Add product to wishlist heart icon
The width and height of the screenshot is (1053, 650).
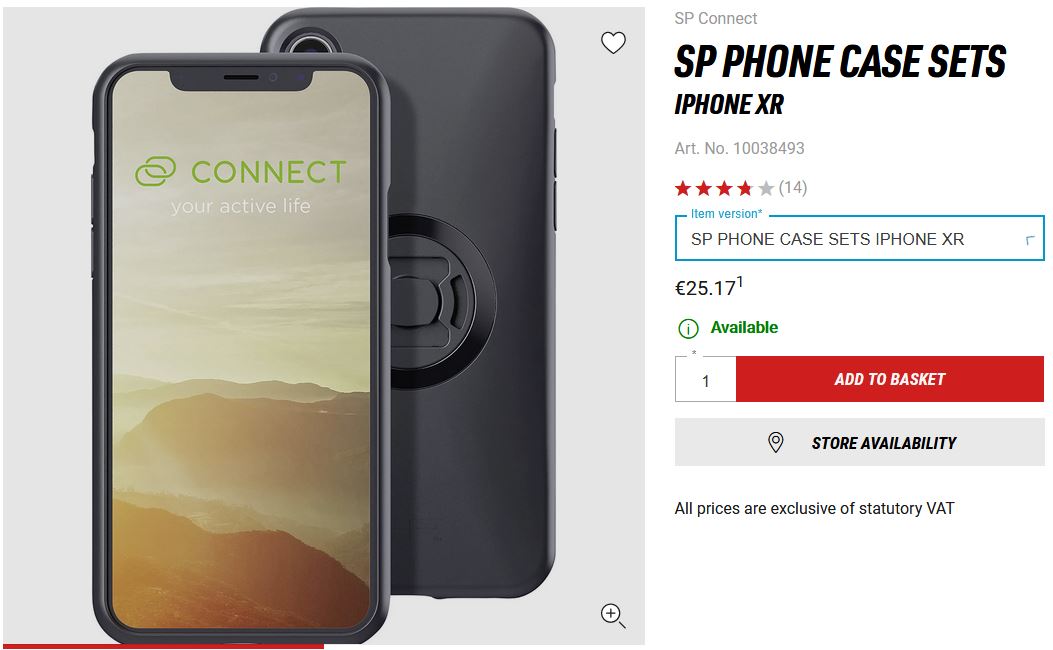(x=612, y=43)
